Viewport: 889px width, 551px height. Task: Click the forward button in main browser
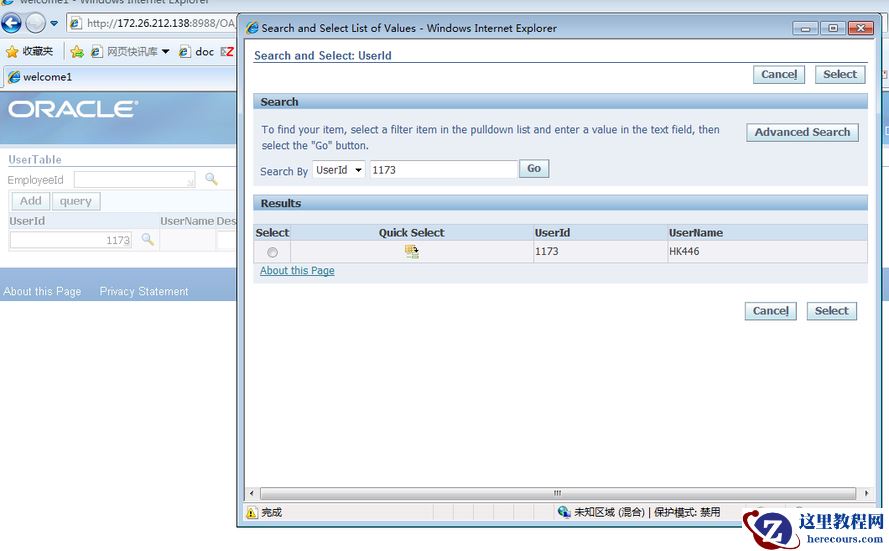tap(36, 23)
